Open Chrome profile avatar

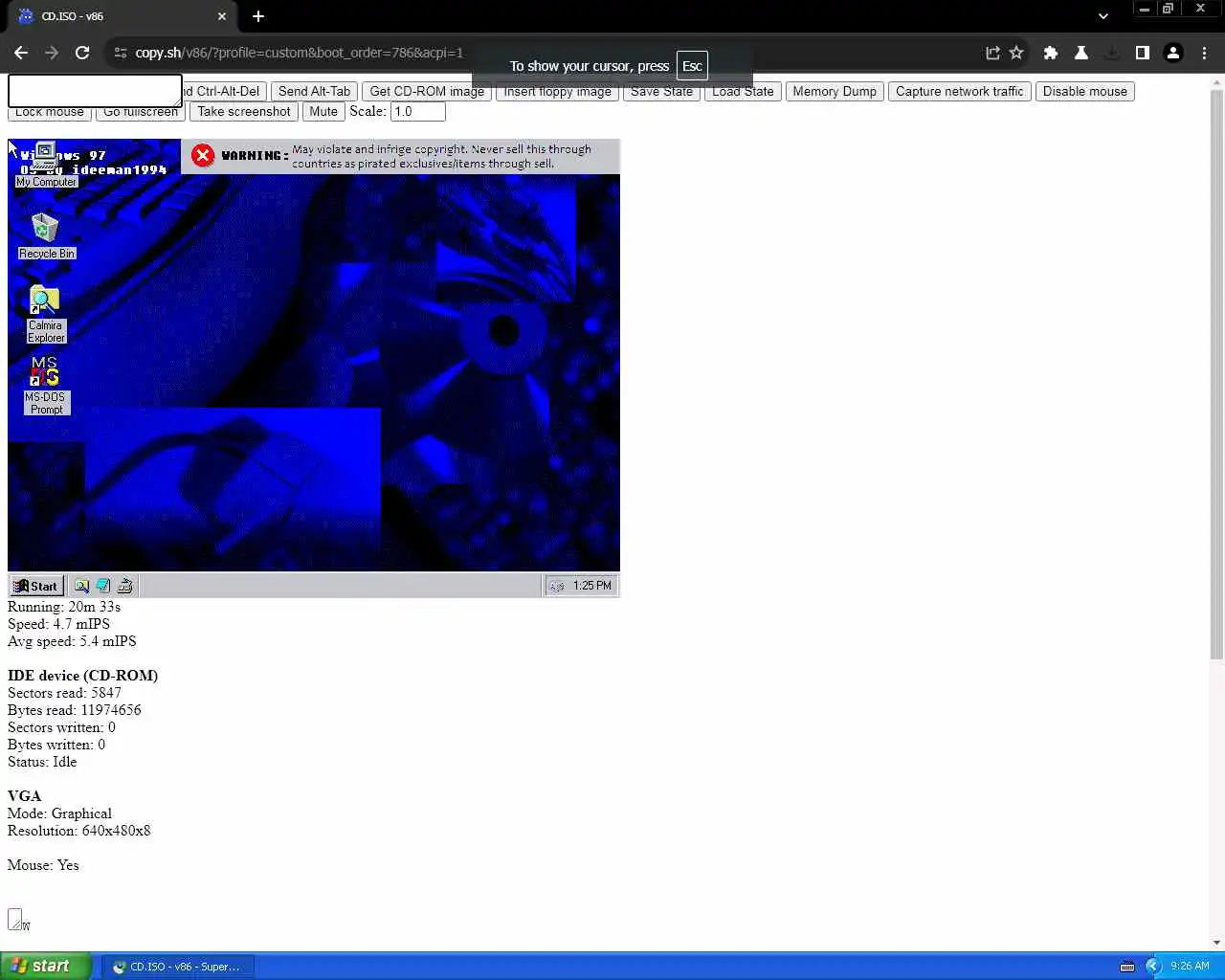pos(1173,53)
